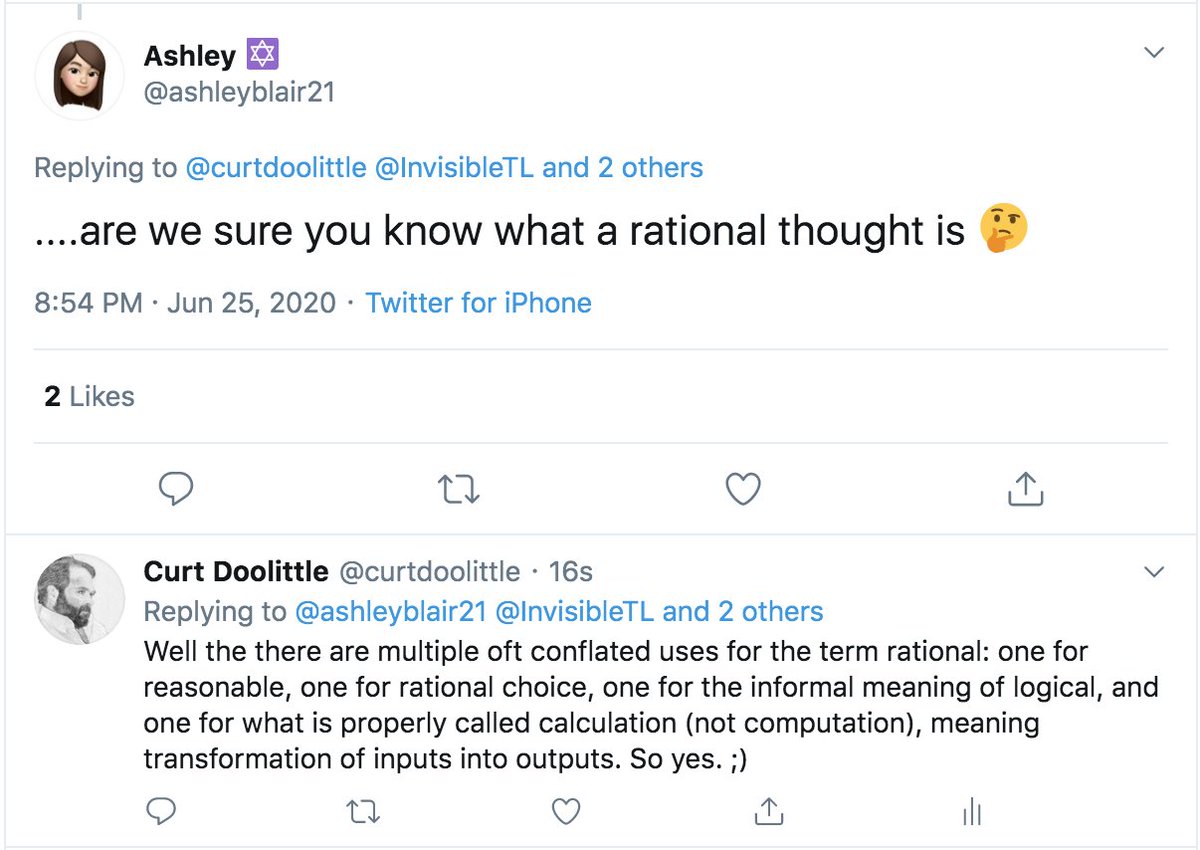Retweet Ashley's rational thought tweet
Screen dimensions: 1200x850
[x=459, y=489]
